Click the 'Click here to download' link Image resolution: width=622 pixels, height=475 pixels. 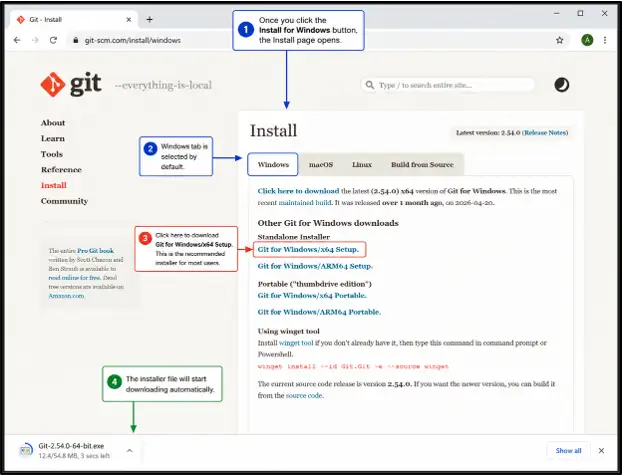click(298, 191)
